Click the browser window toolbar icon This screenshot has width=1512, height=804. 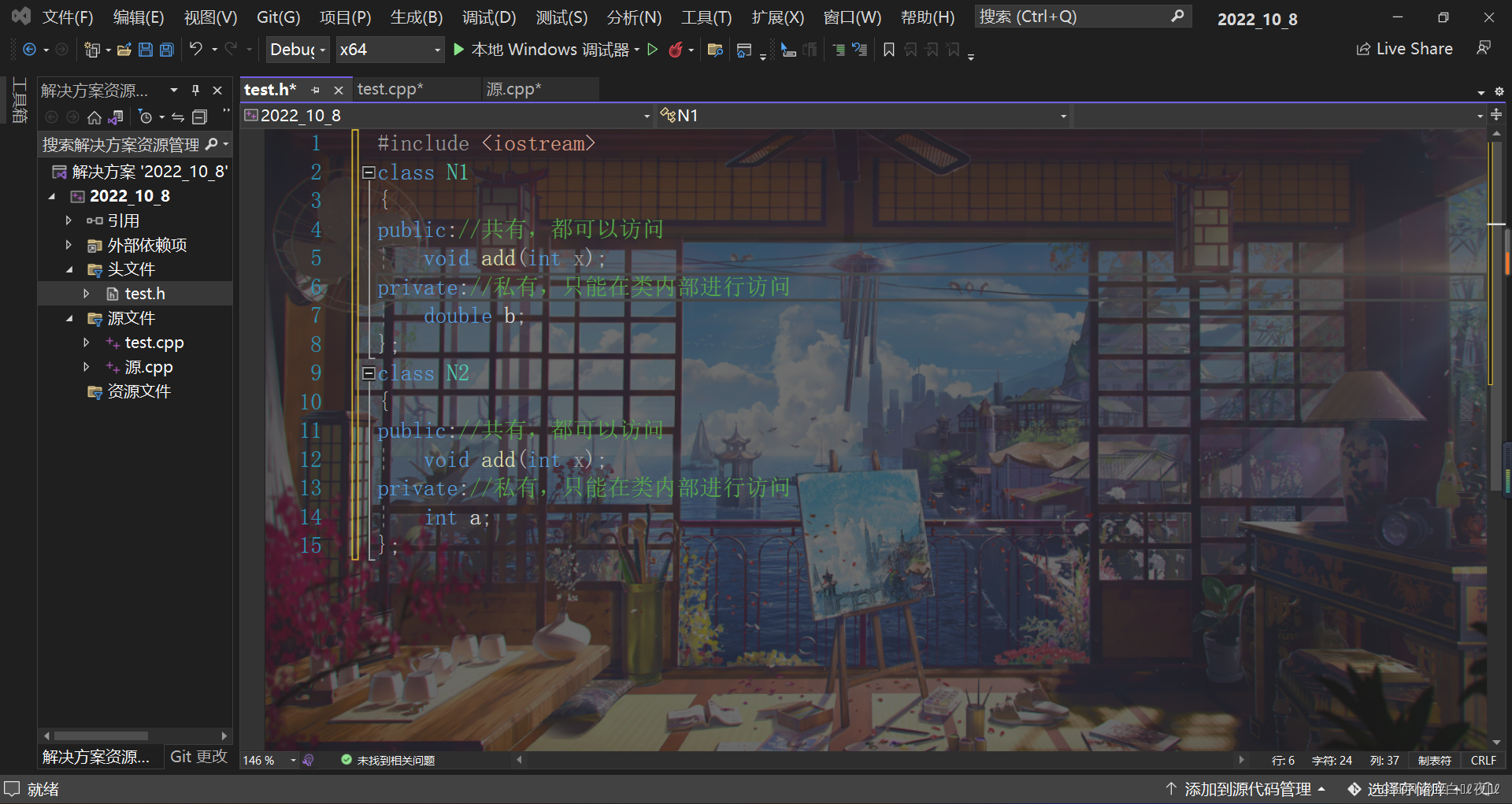pos(744,50)
